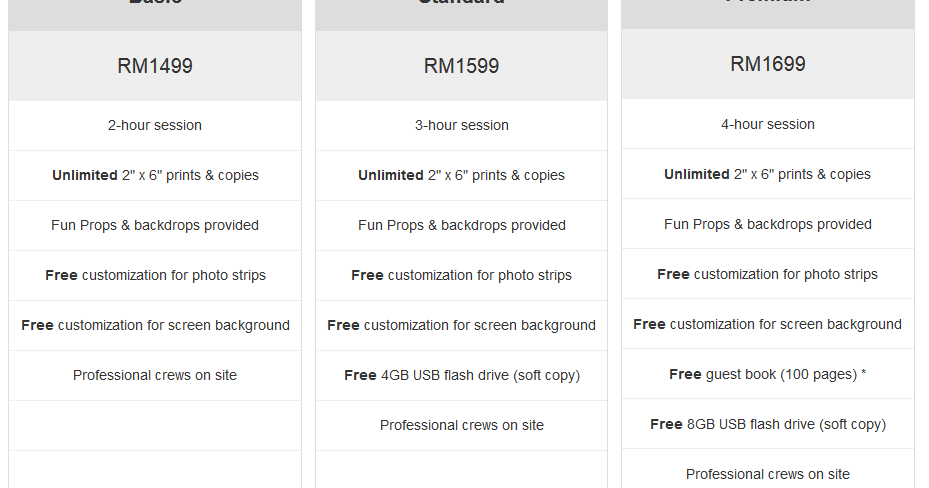The image size is (929, 488).
Task: Click the RM1699 price cell
Action: (x=767, y=64)
